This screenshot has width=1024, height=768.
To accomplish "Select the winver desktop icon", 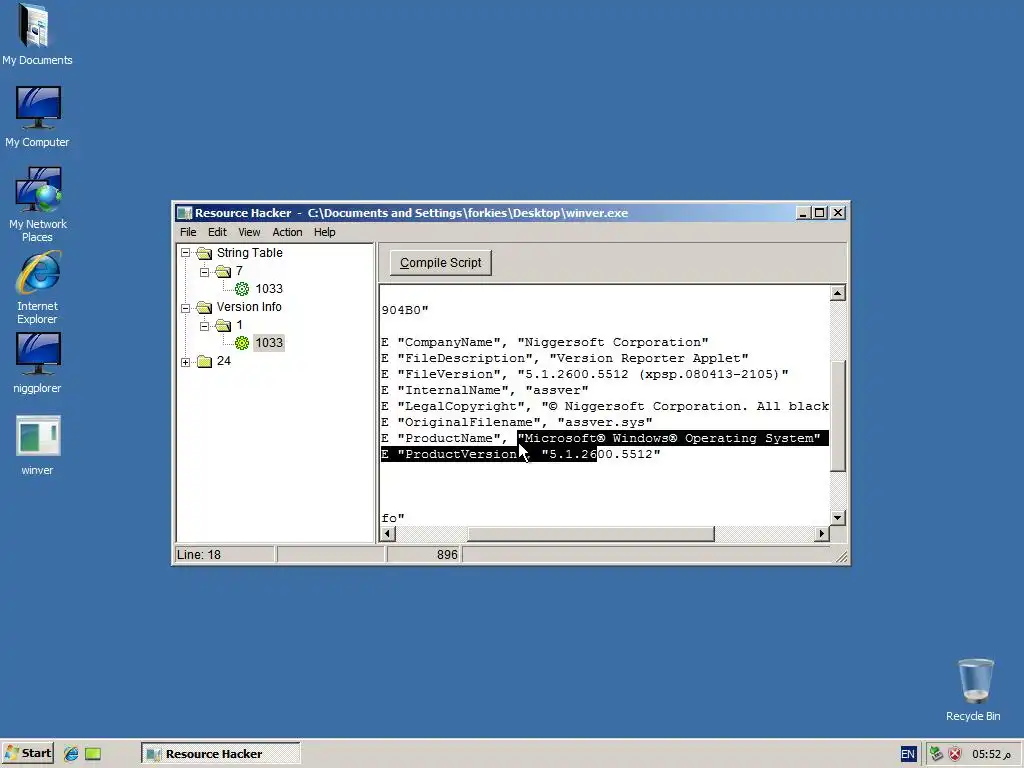I will [x=37, y=445].
